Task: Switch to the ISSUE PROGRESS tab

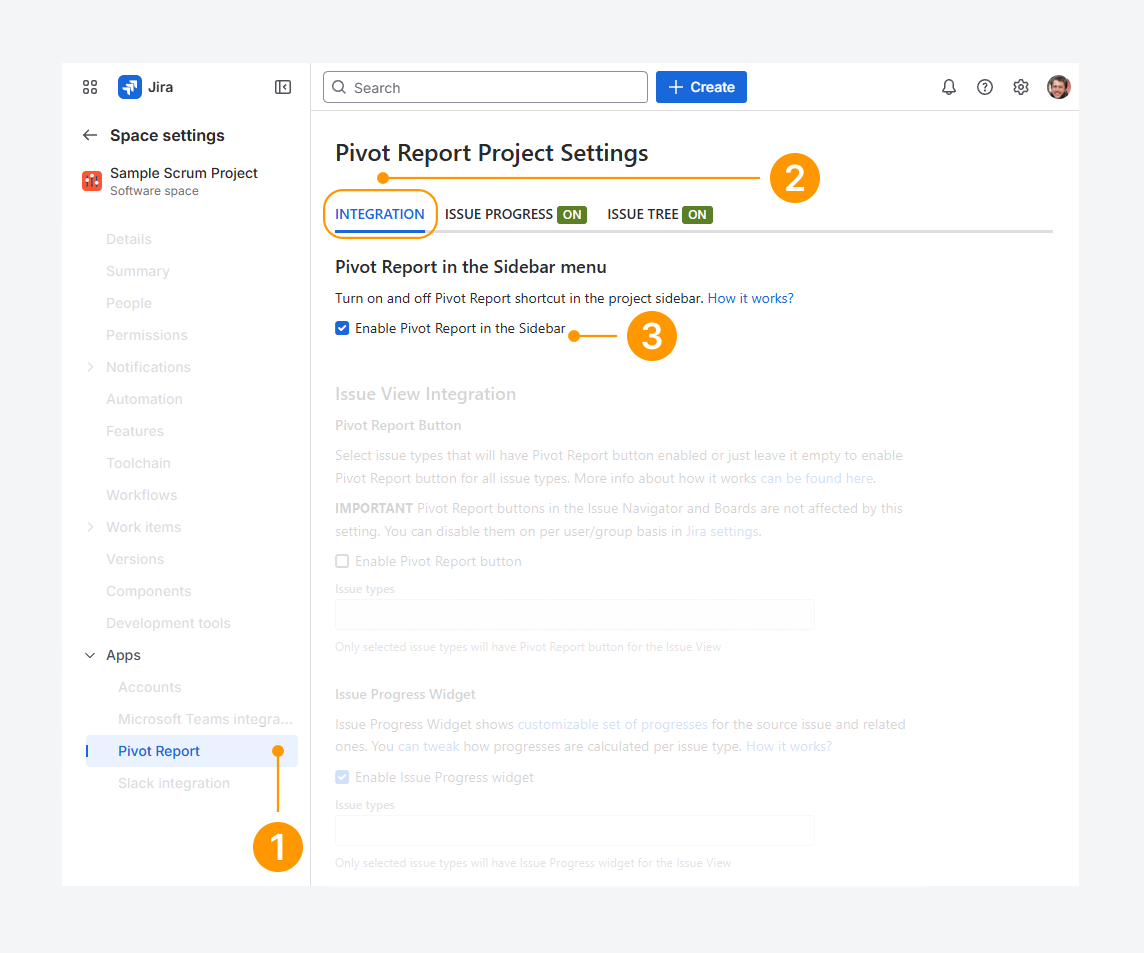Action: coord(516,215)
